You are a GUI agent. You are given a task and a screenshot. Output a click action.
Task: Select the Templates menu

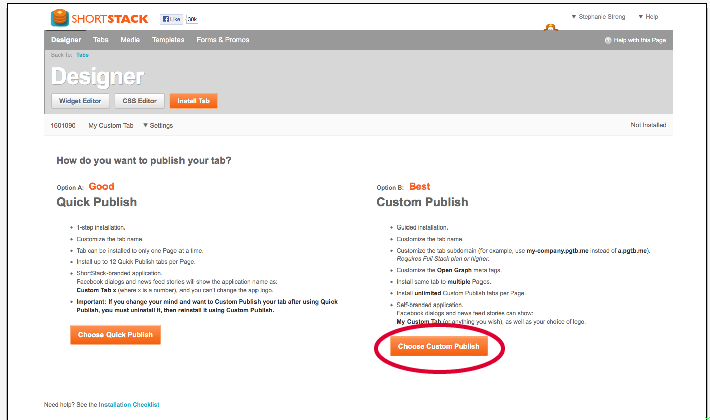(168, 40)
